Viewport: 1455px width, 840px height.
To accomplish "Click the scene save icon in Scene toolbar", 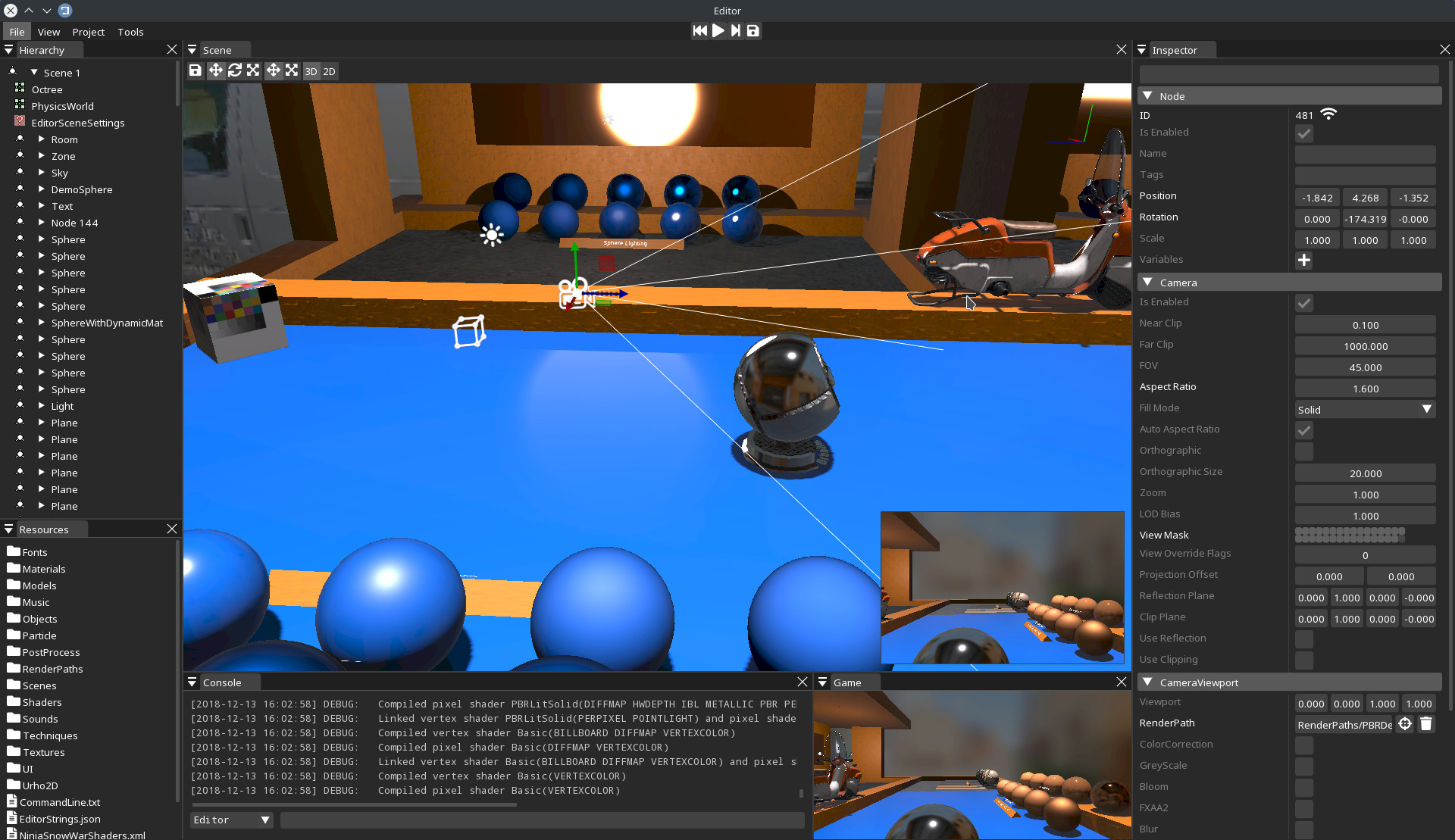I will 196,70.
